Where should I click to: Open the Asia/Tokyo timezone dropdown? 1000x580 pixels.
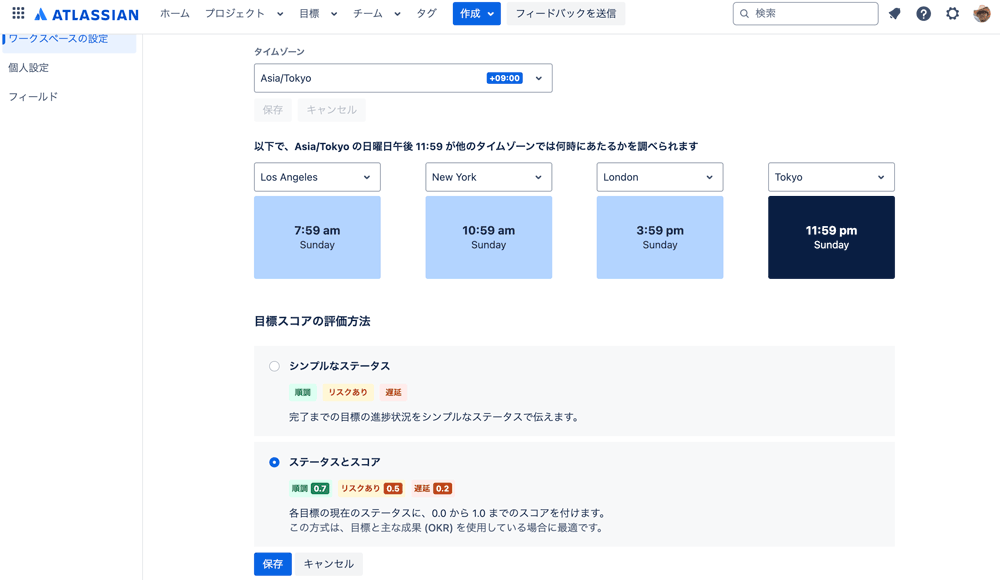(x=403, y=78)
